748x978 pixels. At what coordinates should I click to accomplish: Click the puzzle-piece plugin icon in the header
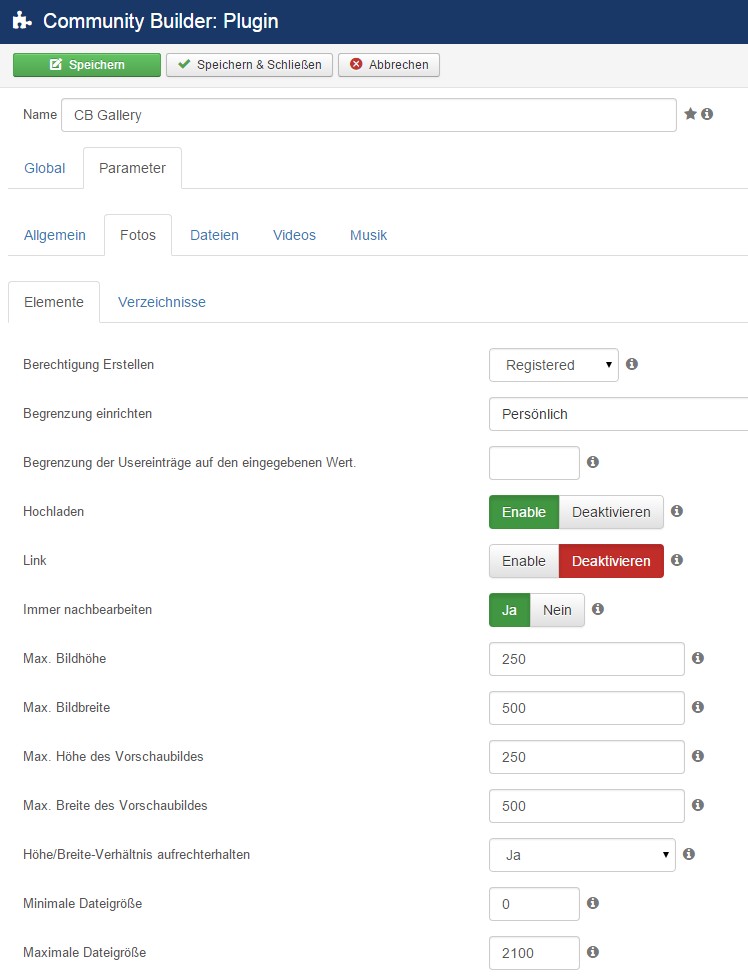22,21
